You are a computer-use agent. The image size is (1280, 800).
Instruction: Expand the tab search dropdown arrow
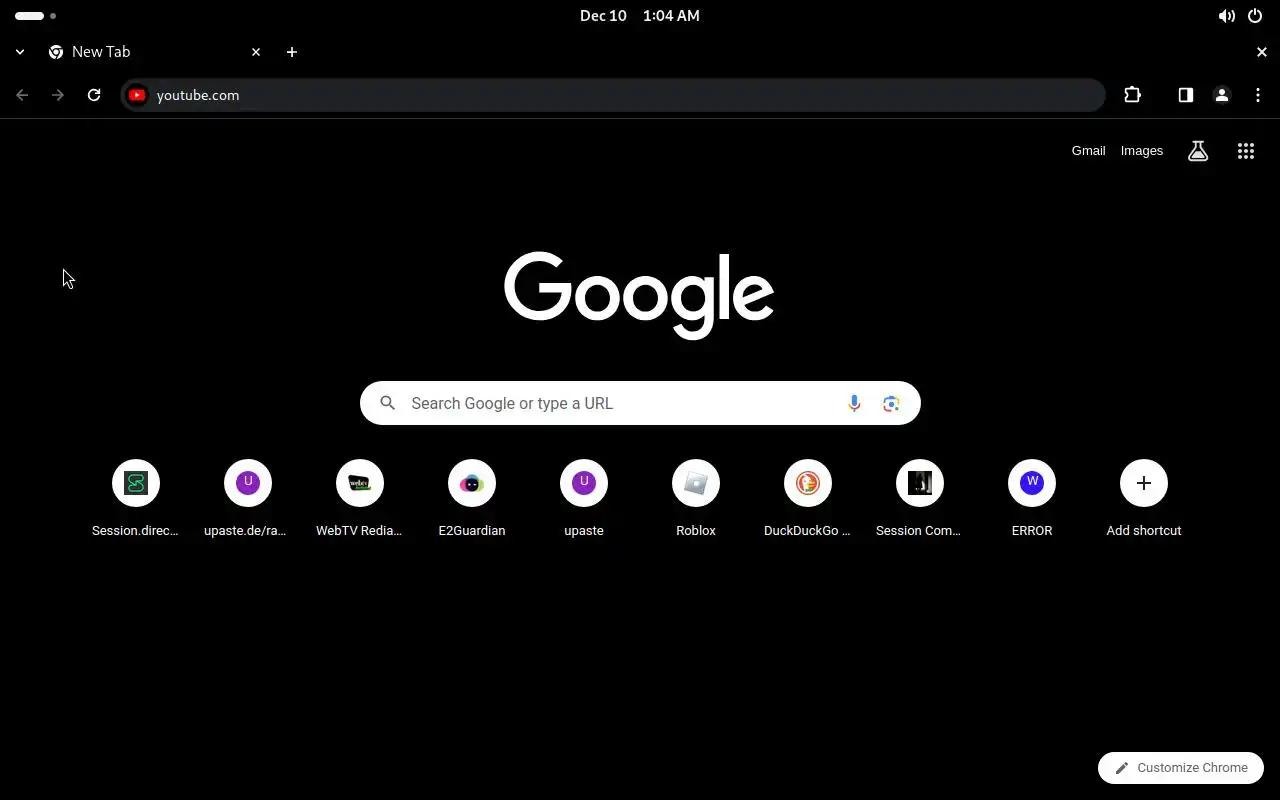pyautogui.click(x=20, y=52)
